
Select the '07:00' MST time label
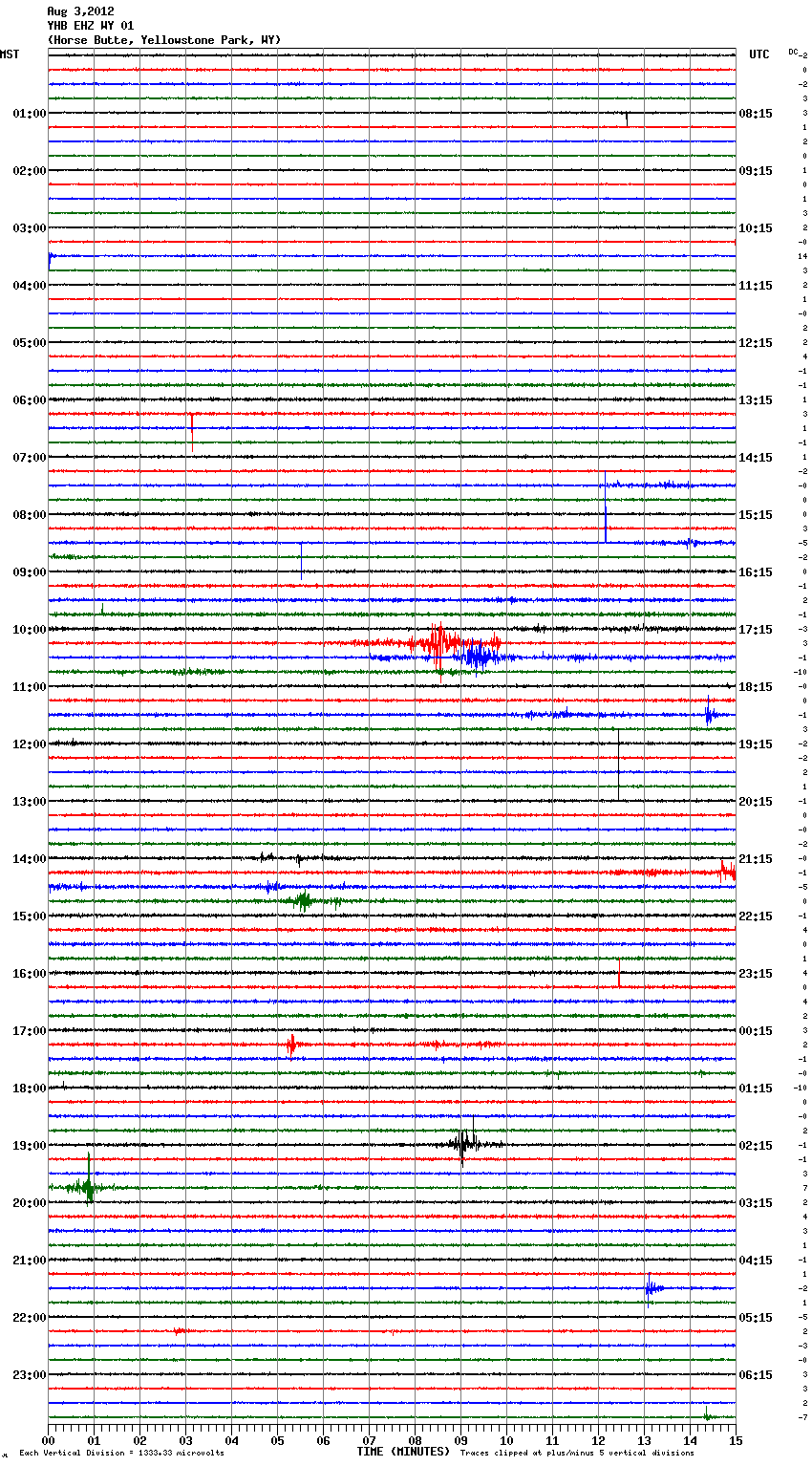click(30, 458)
